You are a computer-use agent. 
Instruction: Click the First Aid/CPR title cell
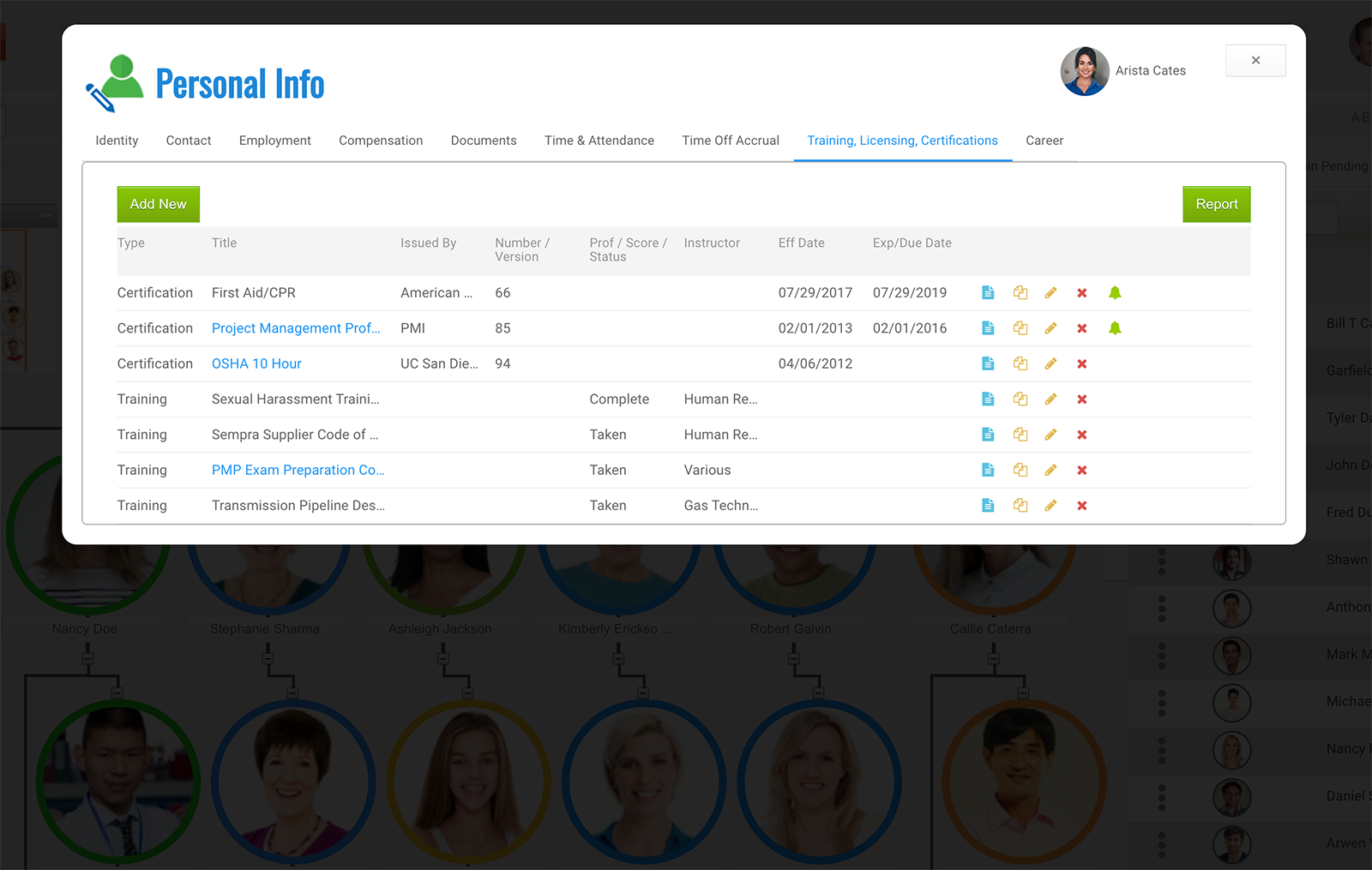point(254,293)
